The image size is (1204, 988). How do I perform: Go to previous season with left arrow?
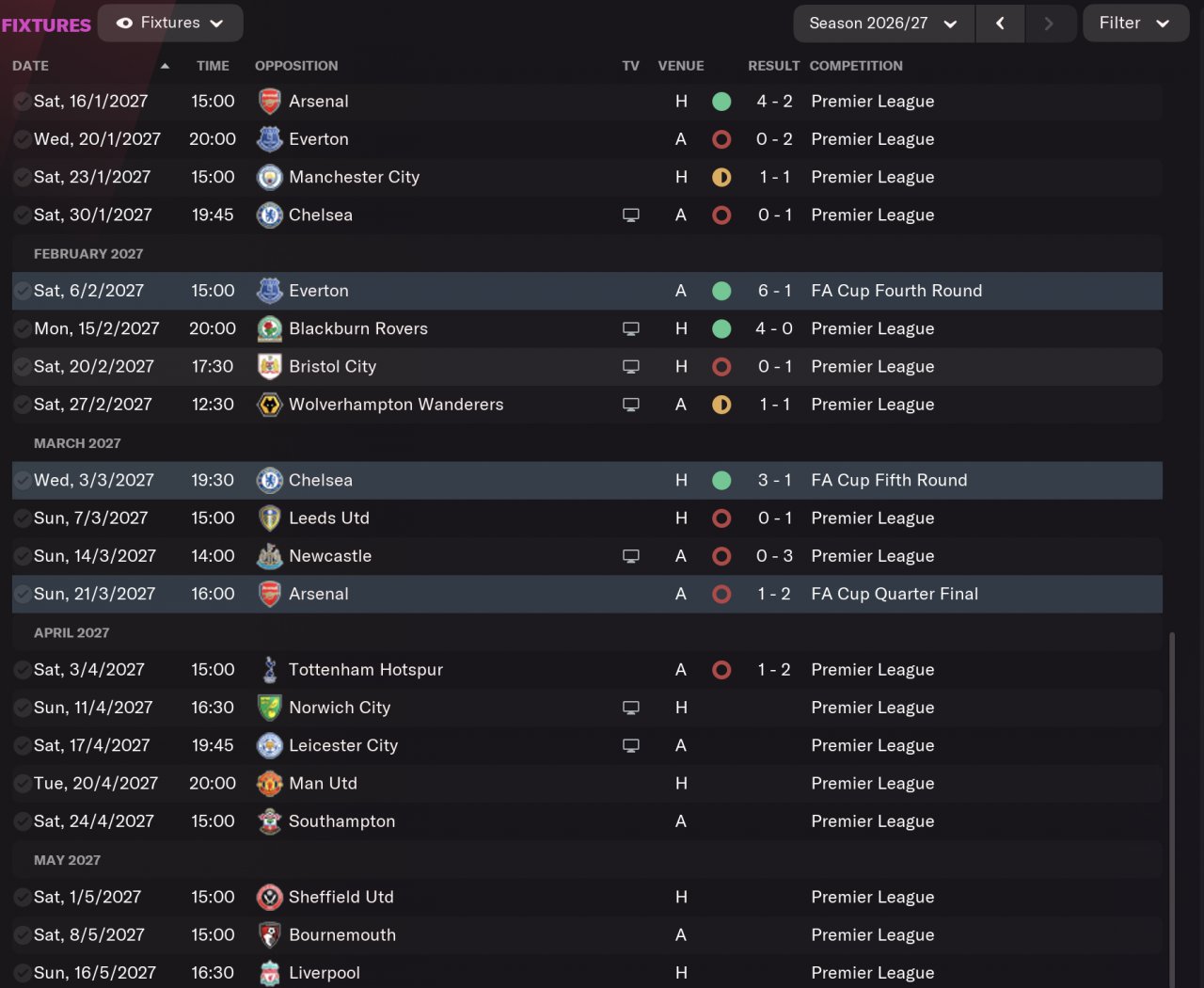[1000, 24]
